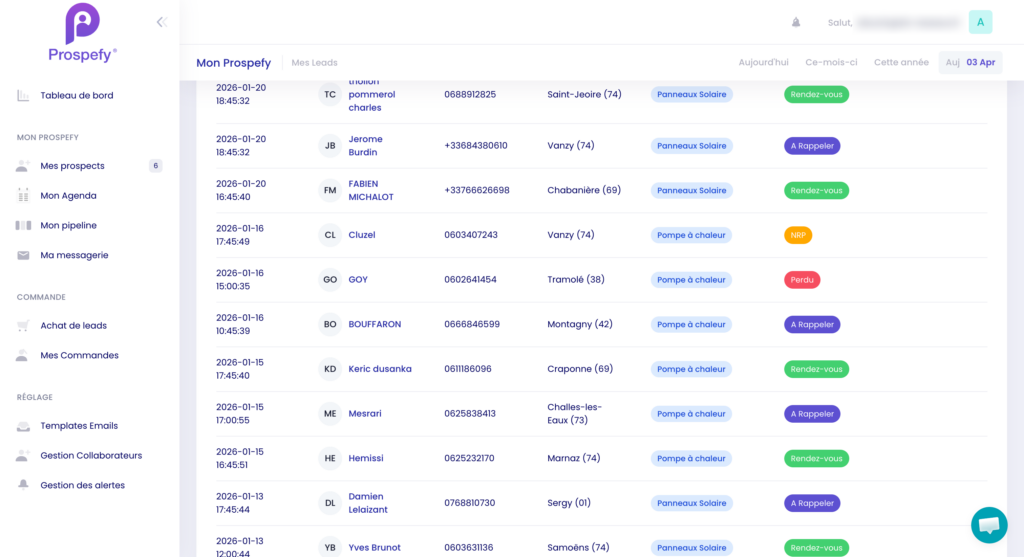
Task: Click the Mon Agenda calendar icon
Action: 23,196
